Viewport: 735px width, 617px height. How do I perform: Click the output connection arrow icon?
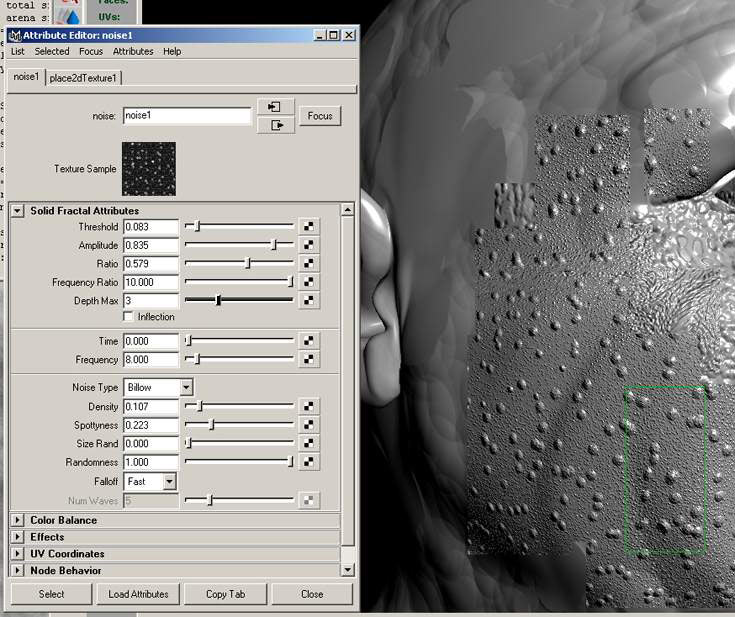(275, 125)
